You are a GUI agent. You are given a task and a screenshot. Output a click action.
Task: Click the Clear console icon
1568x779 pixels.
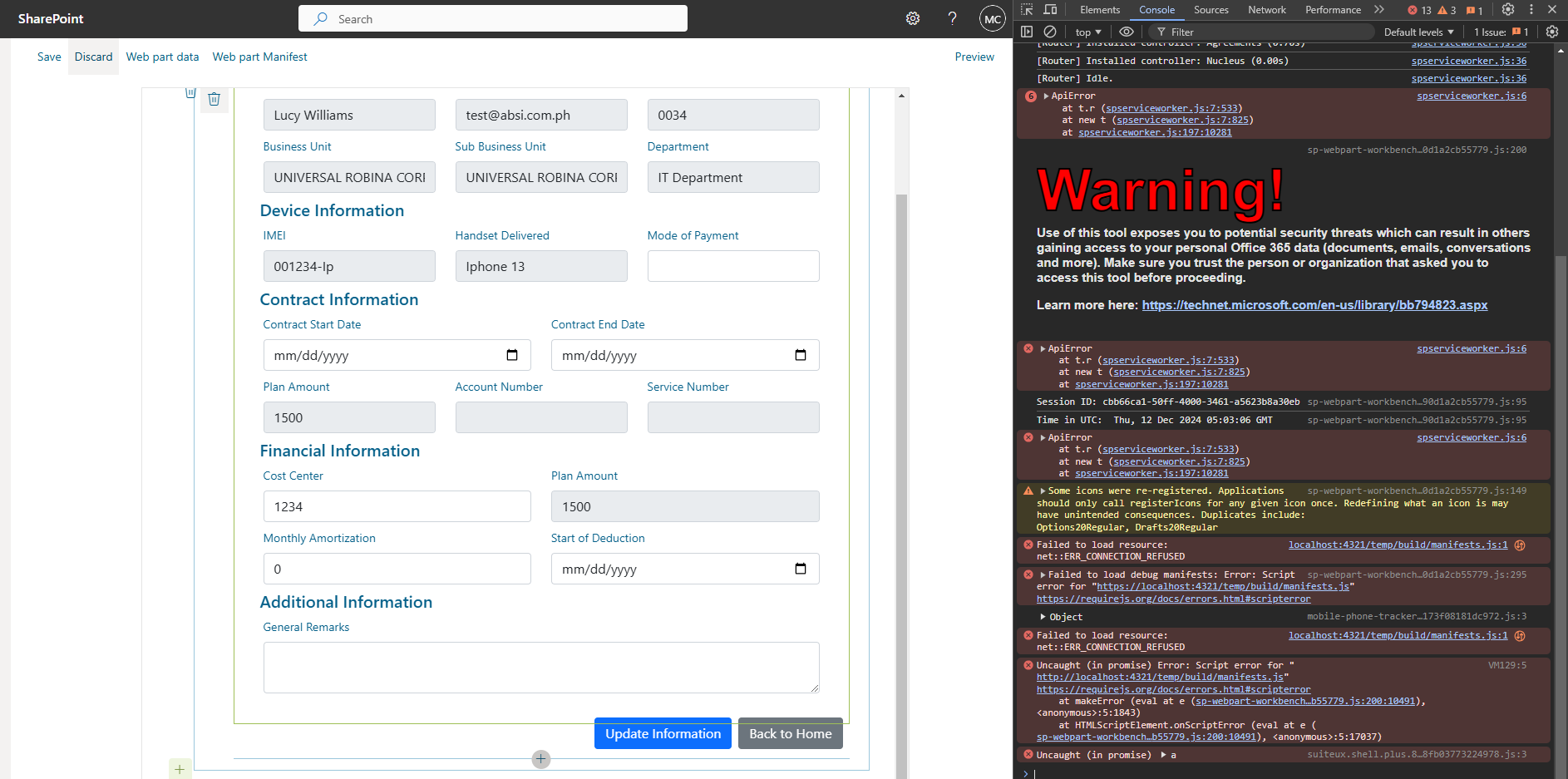[1050, 32]
